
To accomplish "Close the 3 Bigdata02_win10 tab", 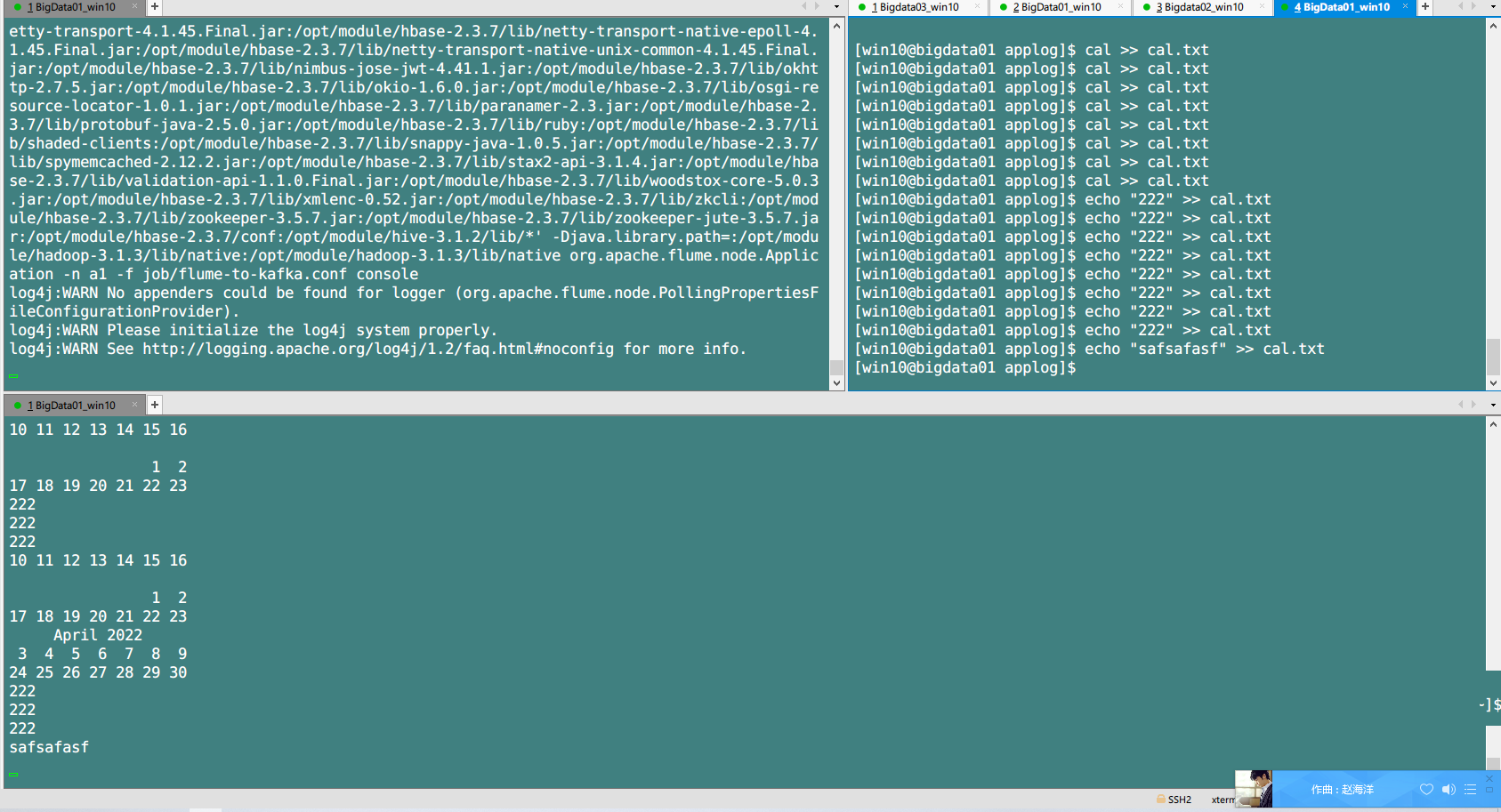I will 1263,7.
